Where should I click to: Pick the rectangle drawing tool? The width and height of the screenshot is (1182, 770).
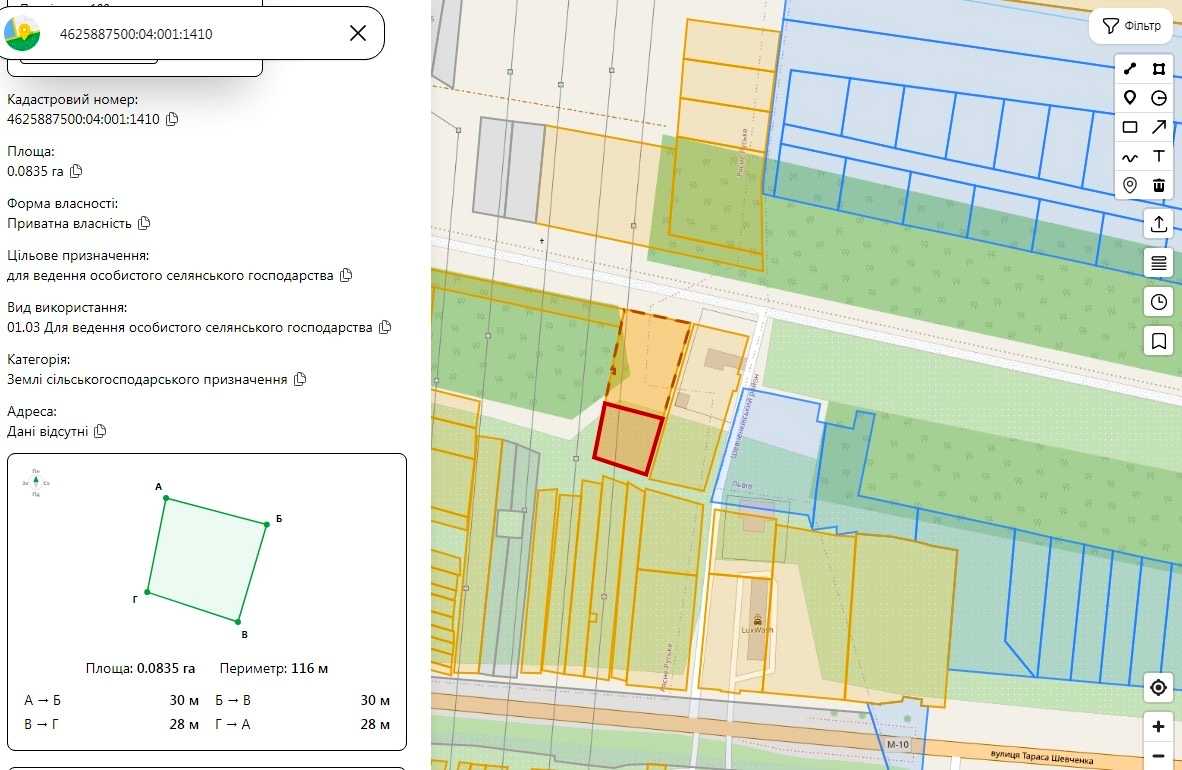(x=1129, y=127)
